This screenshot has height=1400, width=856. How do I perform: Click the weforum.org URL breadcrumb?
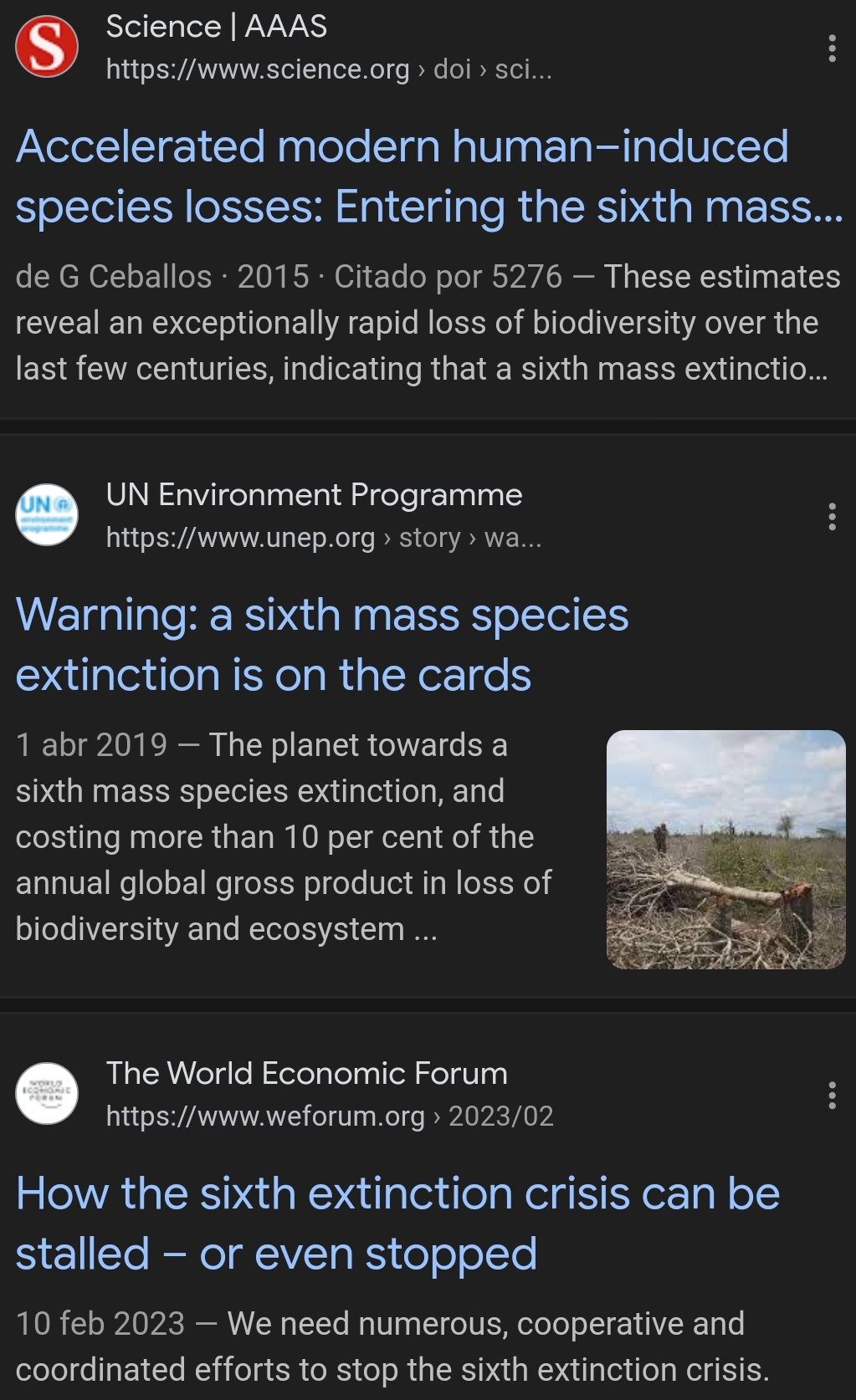(330, 1116)
